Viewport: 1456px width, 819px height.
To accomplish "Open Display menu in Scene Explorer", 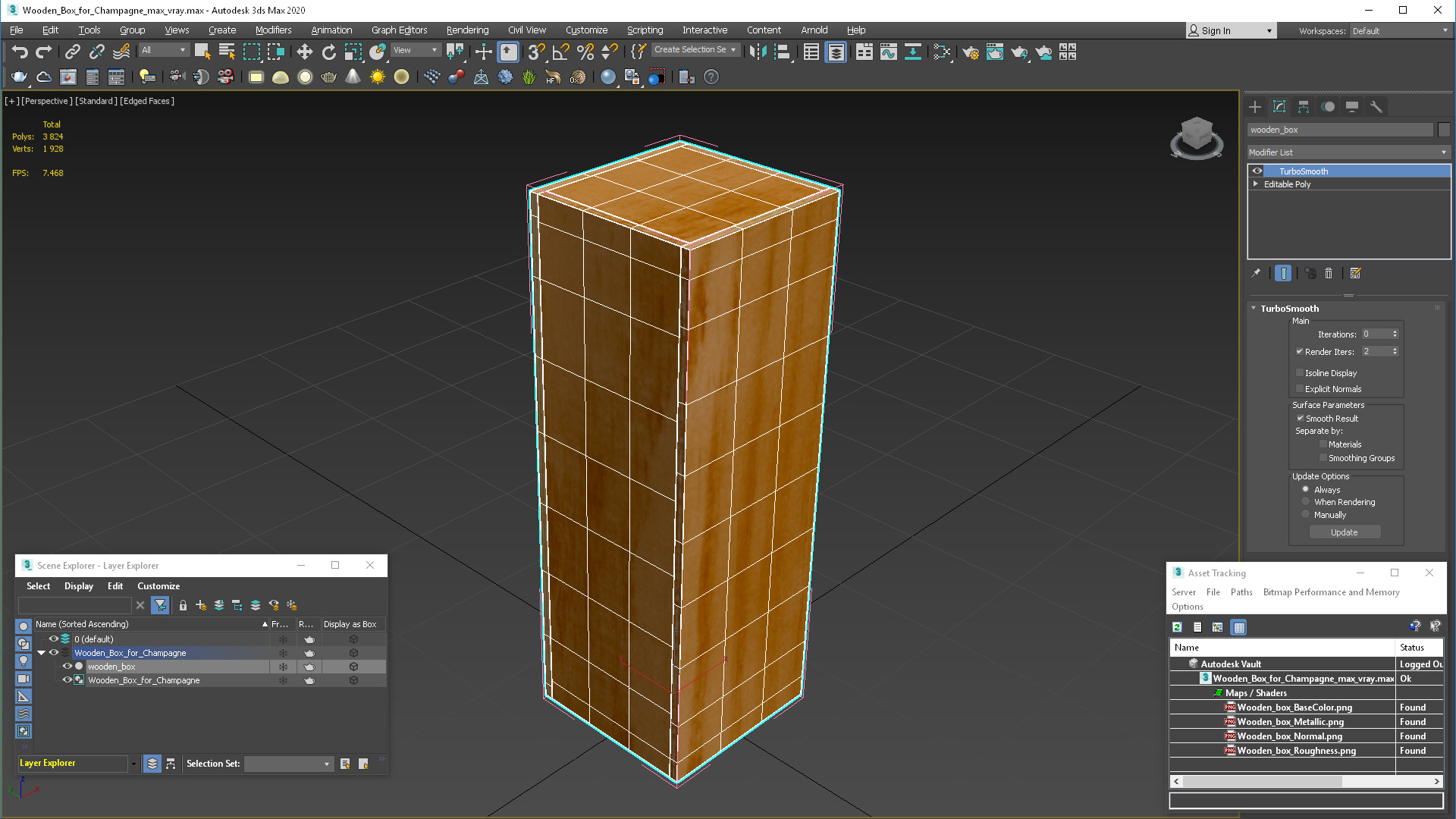I will coord(79,586).
